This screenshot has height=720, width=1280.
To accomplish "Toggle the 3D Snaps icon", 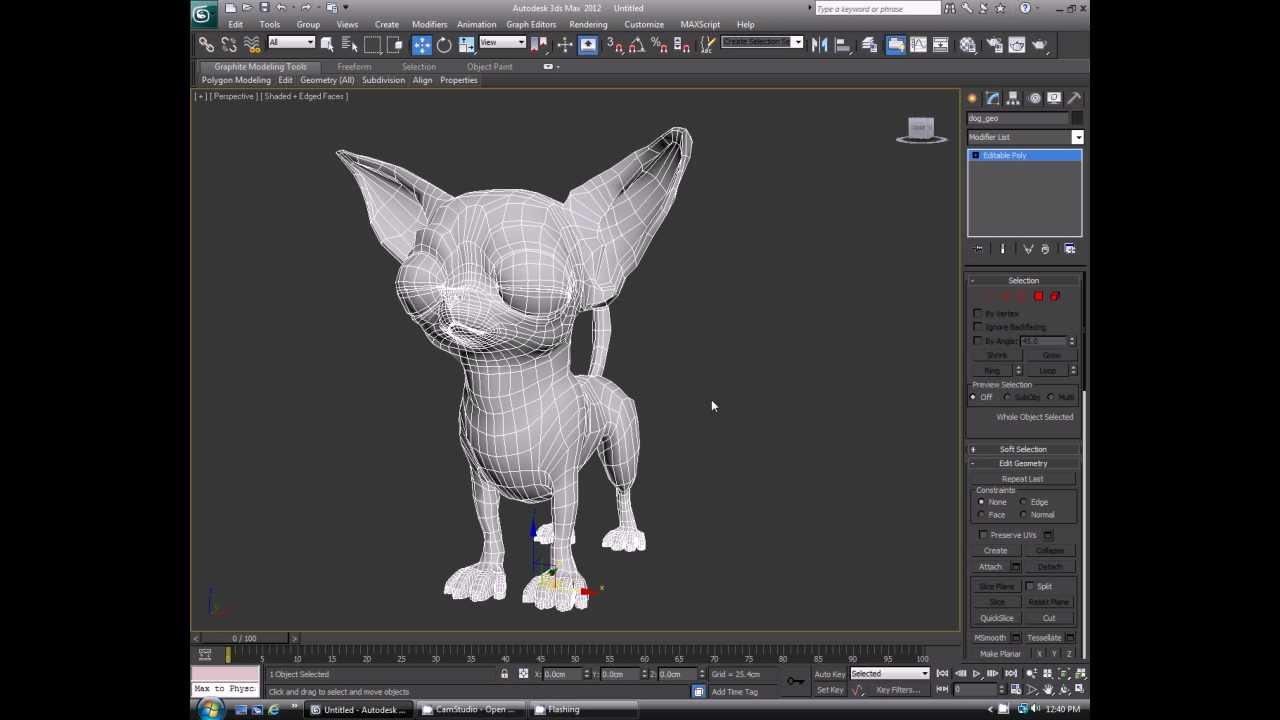I will [615, 44].
